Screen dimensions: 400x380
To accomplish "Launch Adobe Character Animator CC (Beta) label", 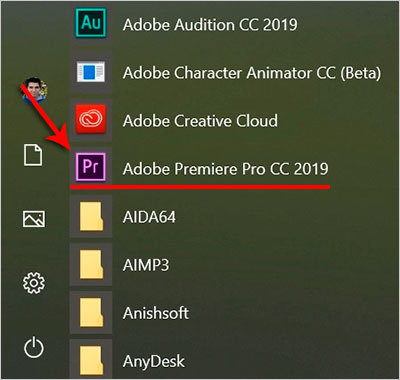I will point(252,73).
